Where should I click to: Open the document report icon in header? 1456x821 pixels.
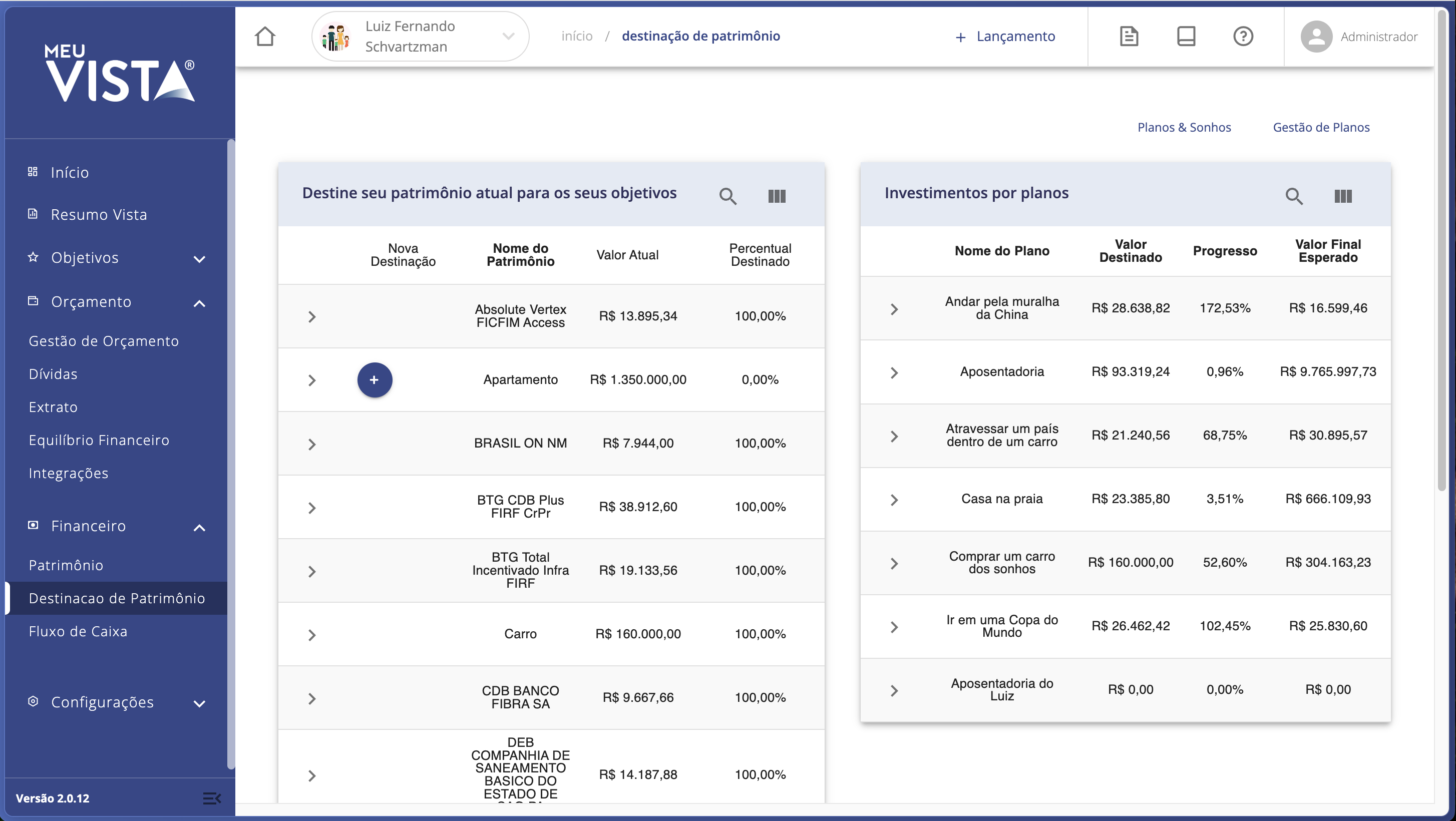click(1129, 37)
